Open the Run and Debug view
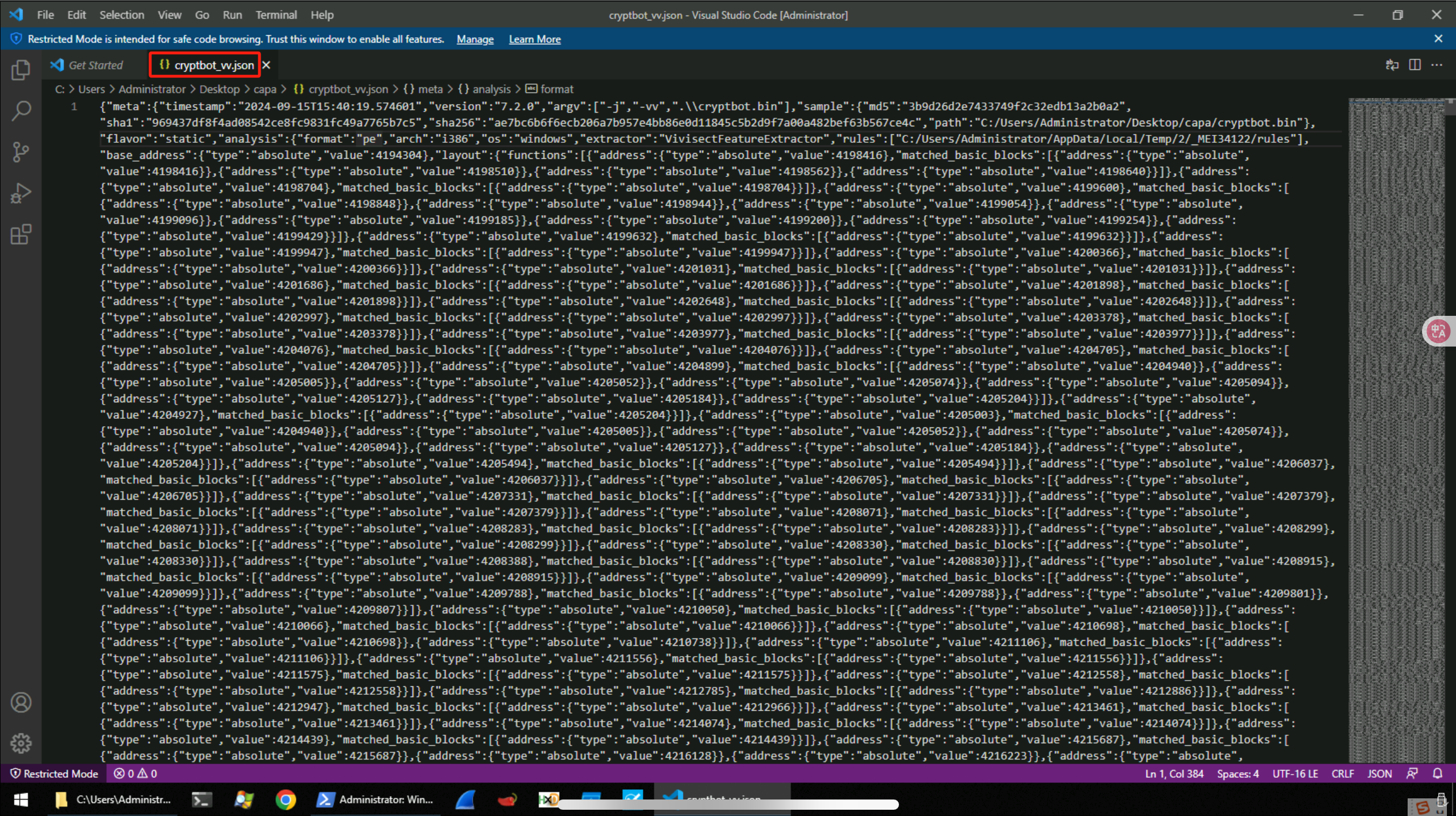 click(21, 193)
